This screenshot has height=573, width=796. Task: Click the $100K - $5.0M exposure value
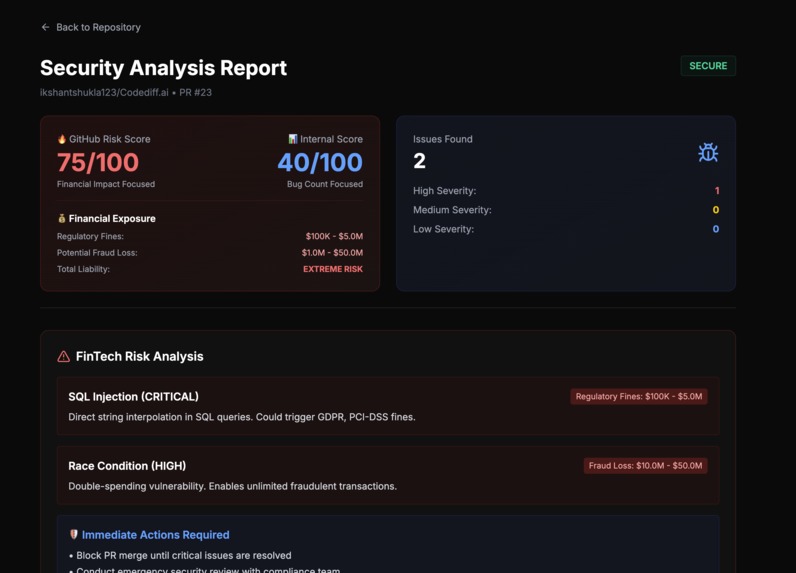(x=334, y=237)
